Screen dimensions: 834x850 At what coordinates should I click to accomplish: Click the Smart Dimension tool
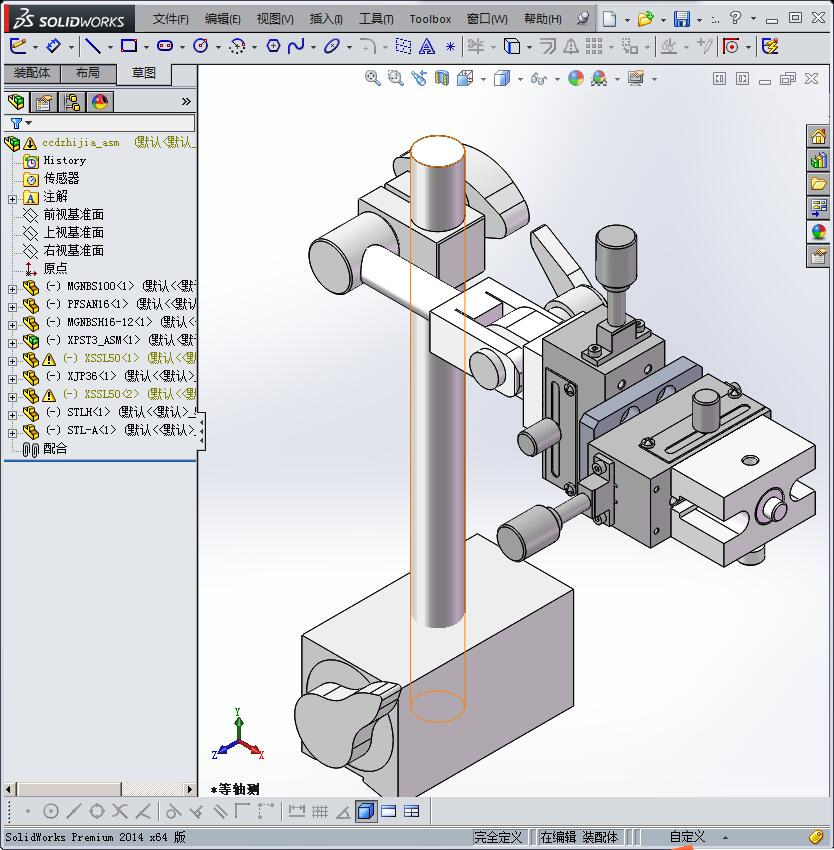pyautogui.click(x=53, y=46)
